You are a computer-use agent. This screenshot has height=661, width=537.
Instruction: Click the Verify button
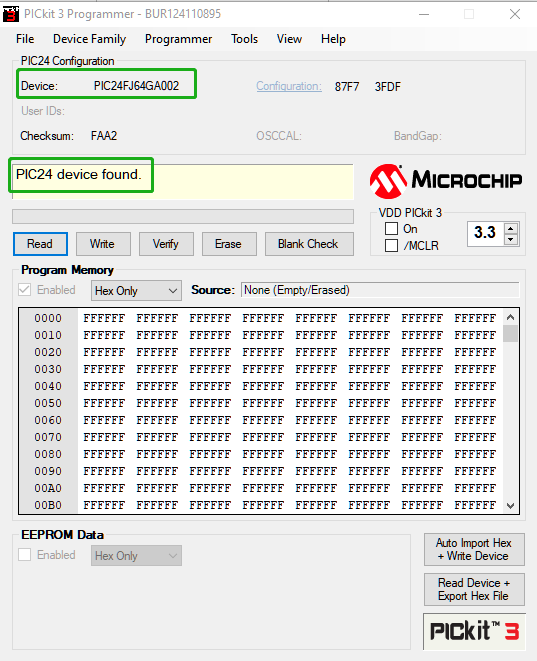(166, 244)
